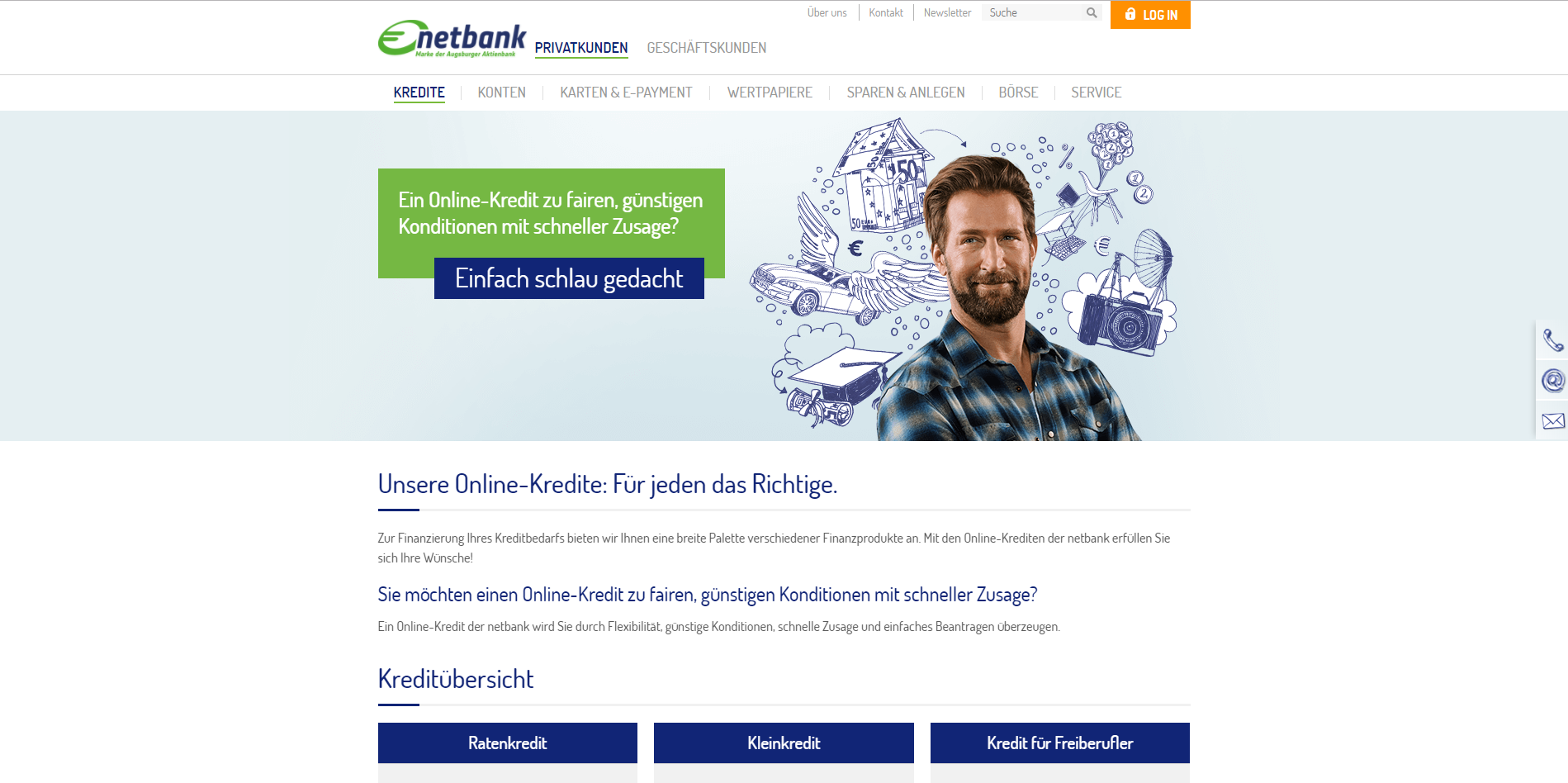Click the phone contact icon on sidebar
The image size is (1568, 783).
(1553, 339)
